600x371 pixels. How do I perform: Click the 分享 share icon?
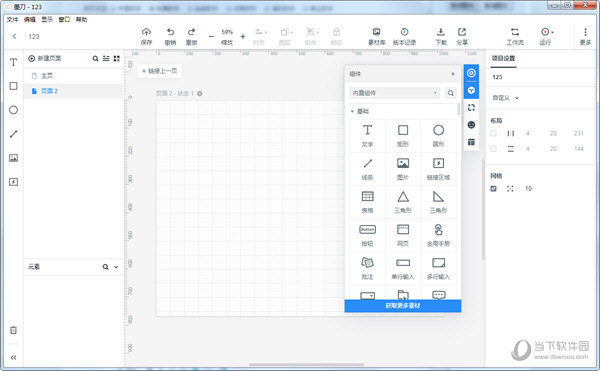[462, 32]
